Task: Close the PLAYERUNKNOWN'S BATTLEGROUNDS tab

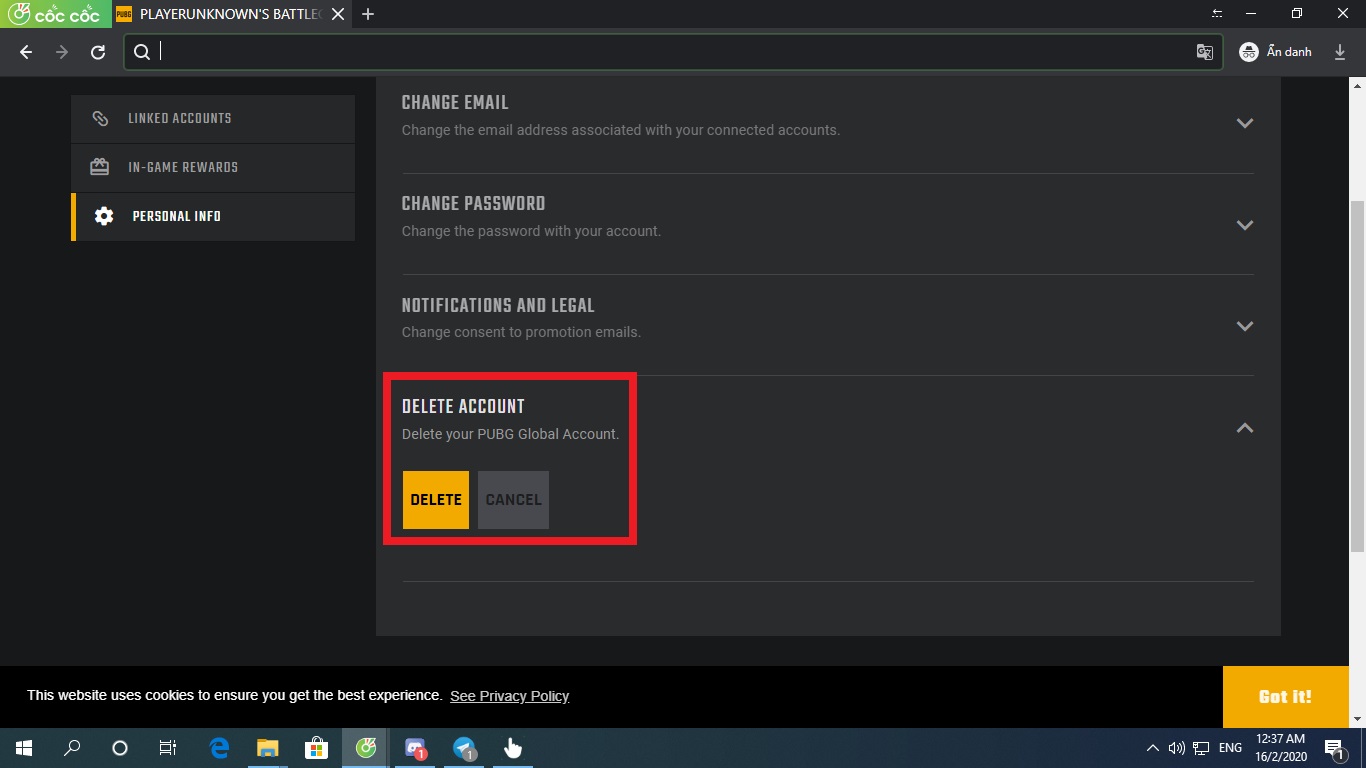Action: click(x=338, y=14)
